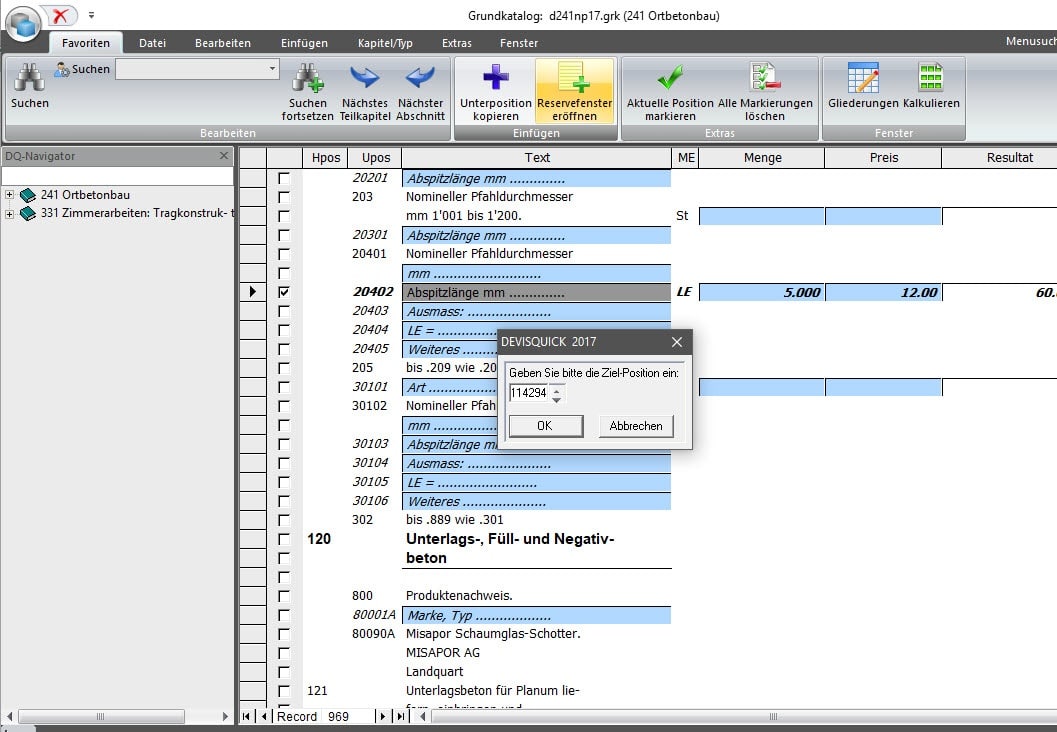Click the DQ-Navigator search field
This screenshot has height=732, width=1057.
coord(117,176)
